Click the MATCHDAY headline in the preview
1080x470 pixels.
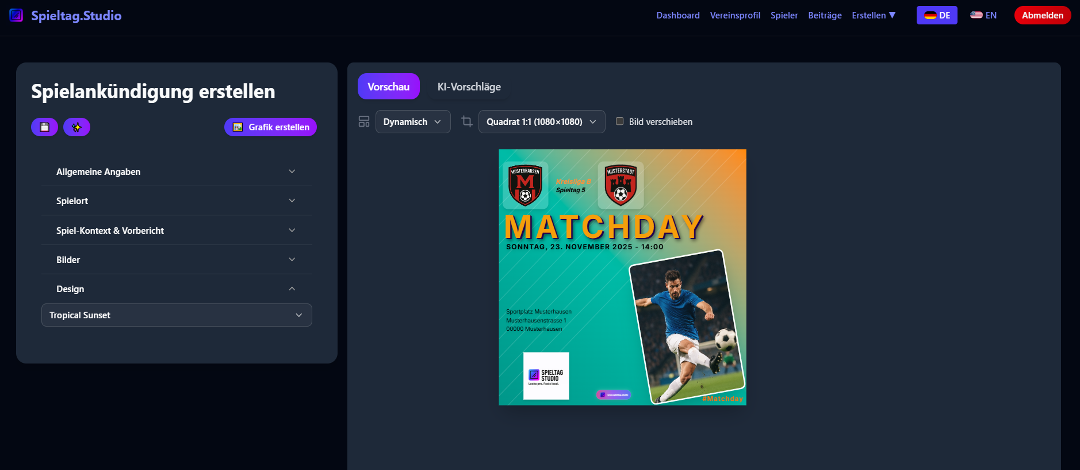[x=604, y=227]
